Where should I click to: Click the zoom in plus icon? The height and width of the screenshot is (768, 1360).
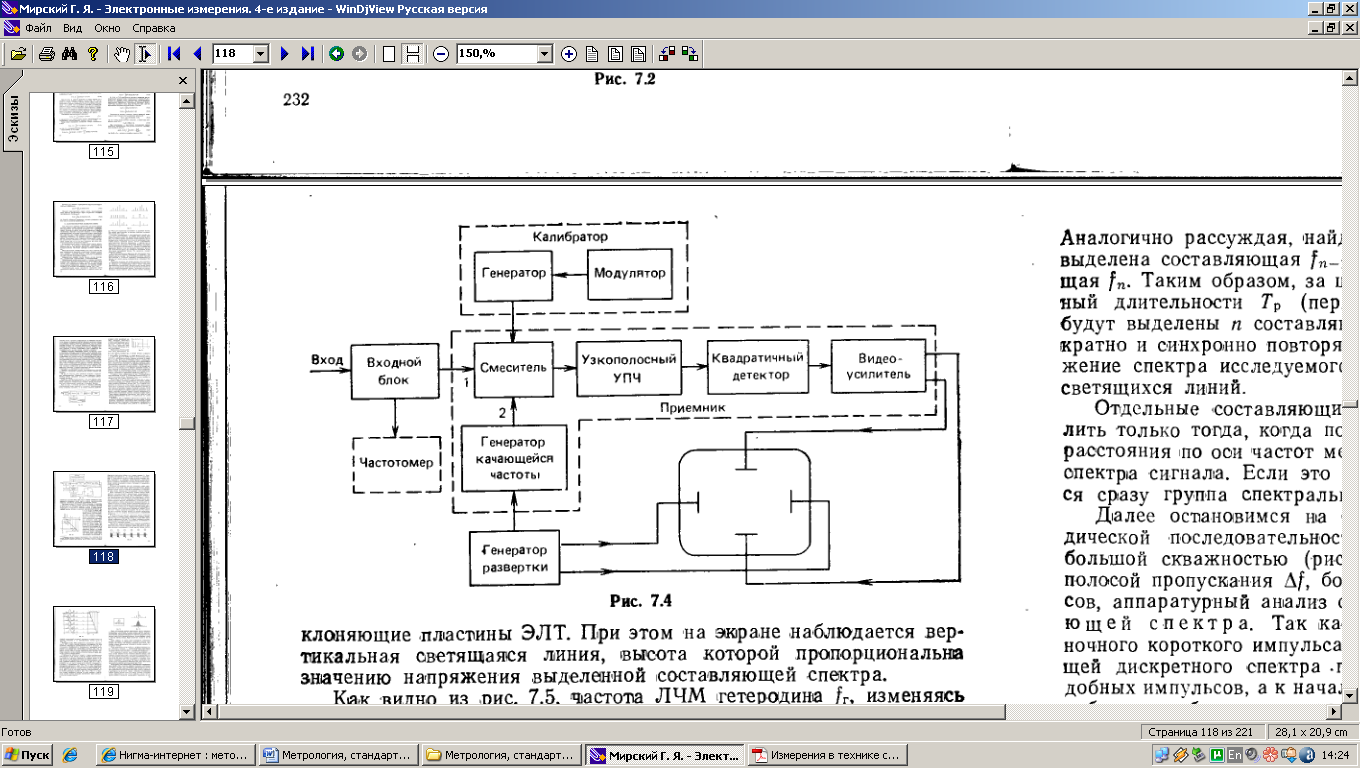click(x=569, y=54)
